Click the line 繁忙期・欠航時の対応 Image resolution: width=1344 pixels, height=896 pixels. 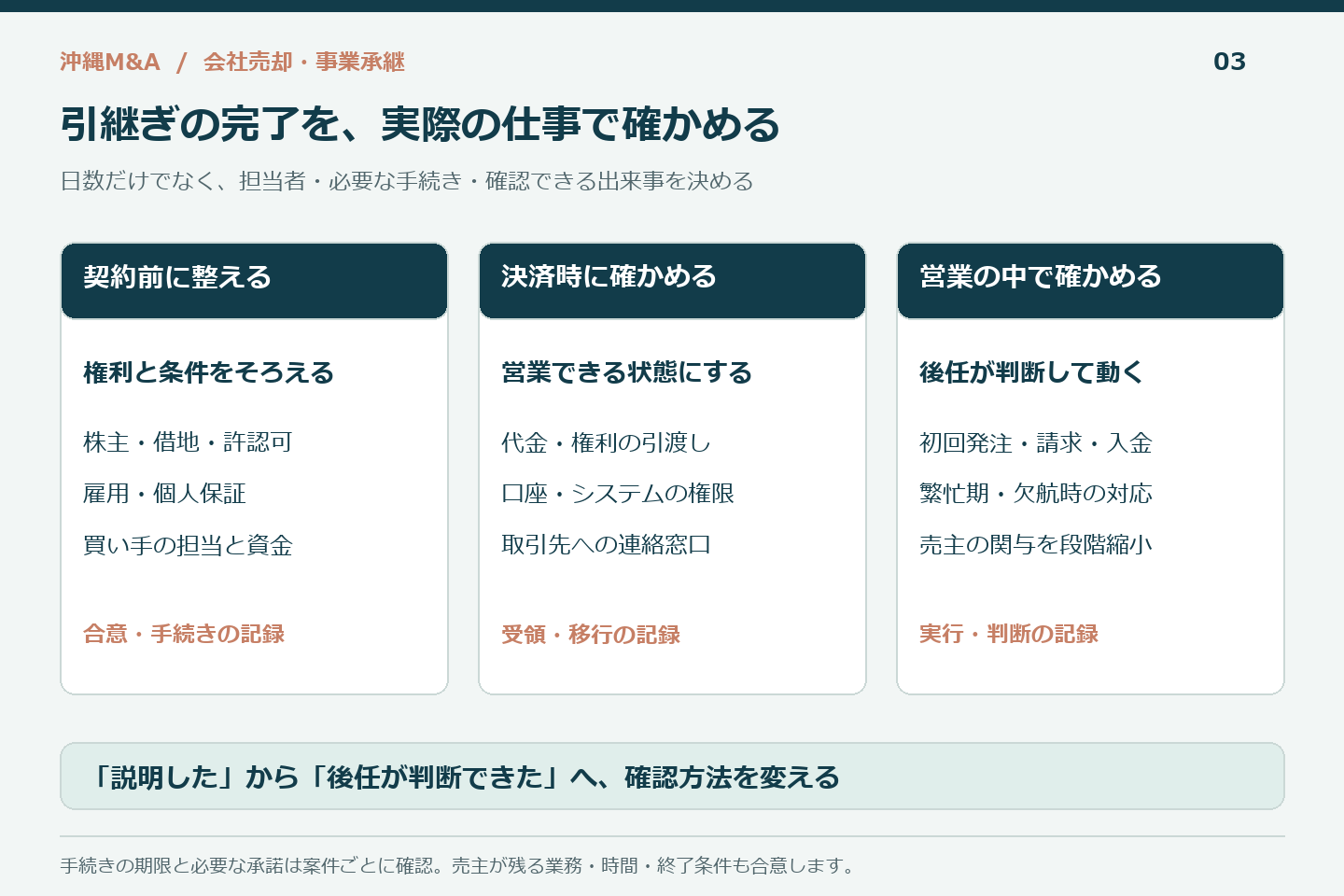1036,494
